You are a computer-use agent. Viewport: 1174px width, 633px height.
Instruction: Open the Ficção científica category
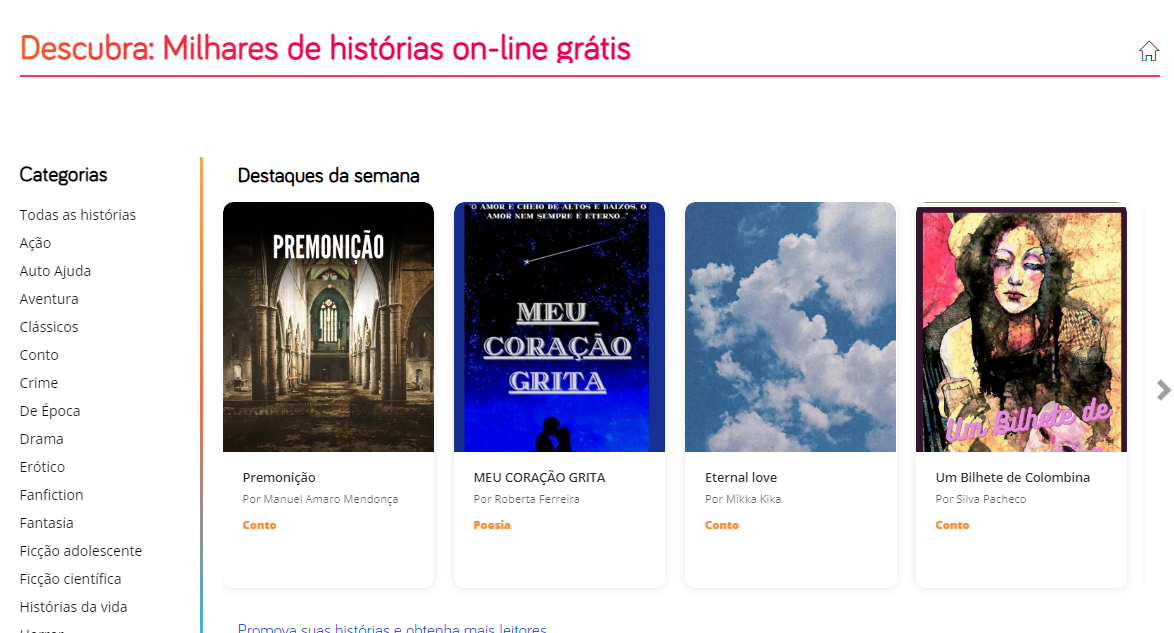tap(70, 579)
